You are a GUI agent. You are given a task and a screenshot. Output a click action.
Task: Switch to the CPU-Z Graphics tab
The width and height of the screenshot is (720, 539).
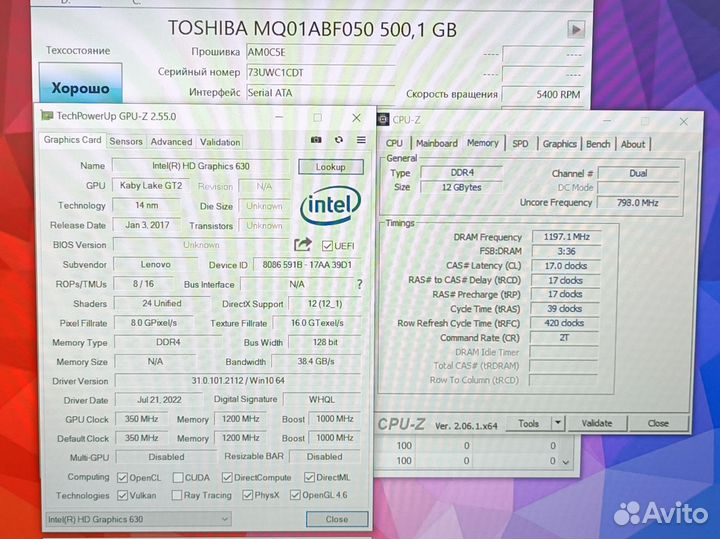(x=559, y=144)
